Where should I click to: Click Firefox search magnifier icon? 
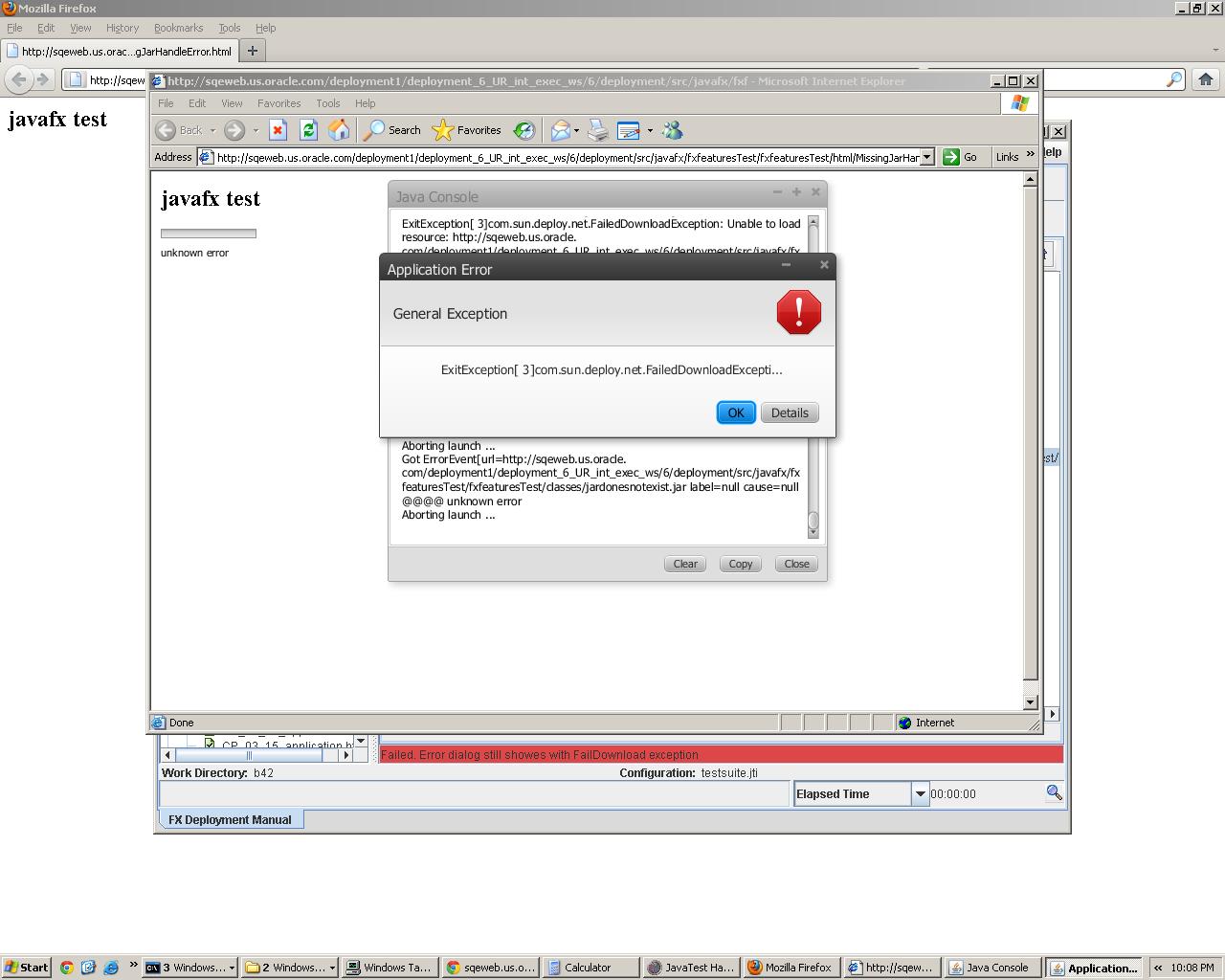[1173, 79]
